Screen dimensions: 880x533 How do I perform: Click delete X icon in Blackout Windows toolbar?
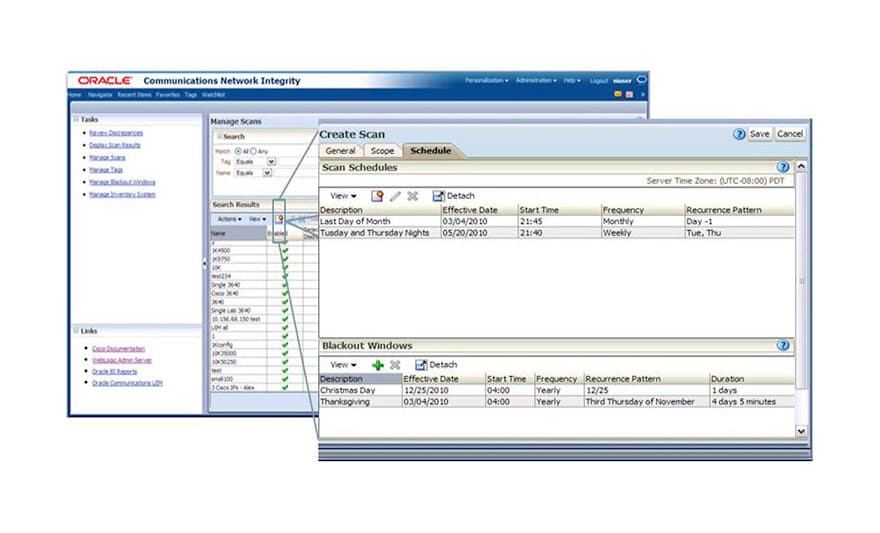click(395, 365)
